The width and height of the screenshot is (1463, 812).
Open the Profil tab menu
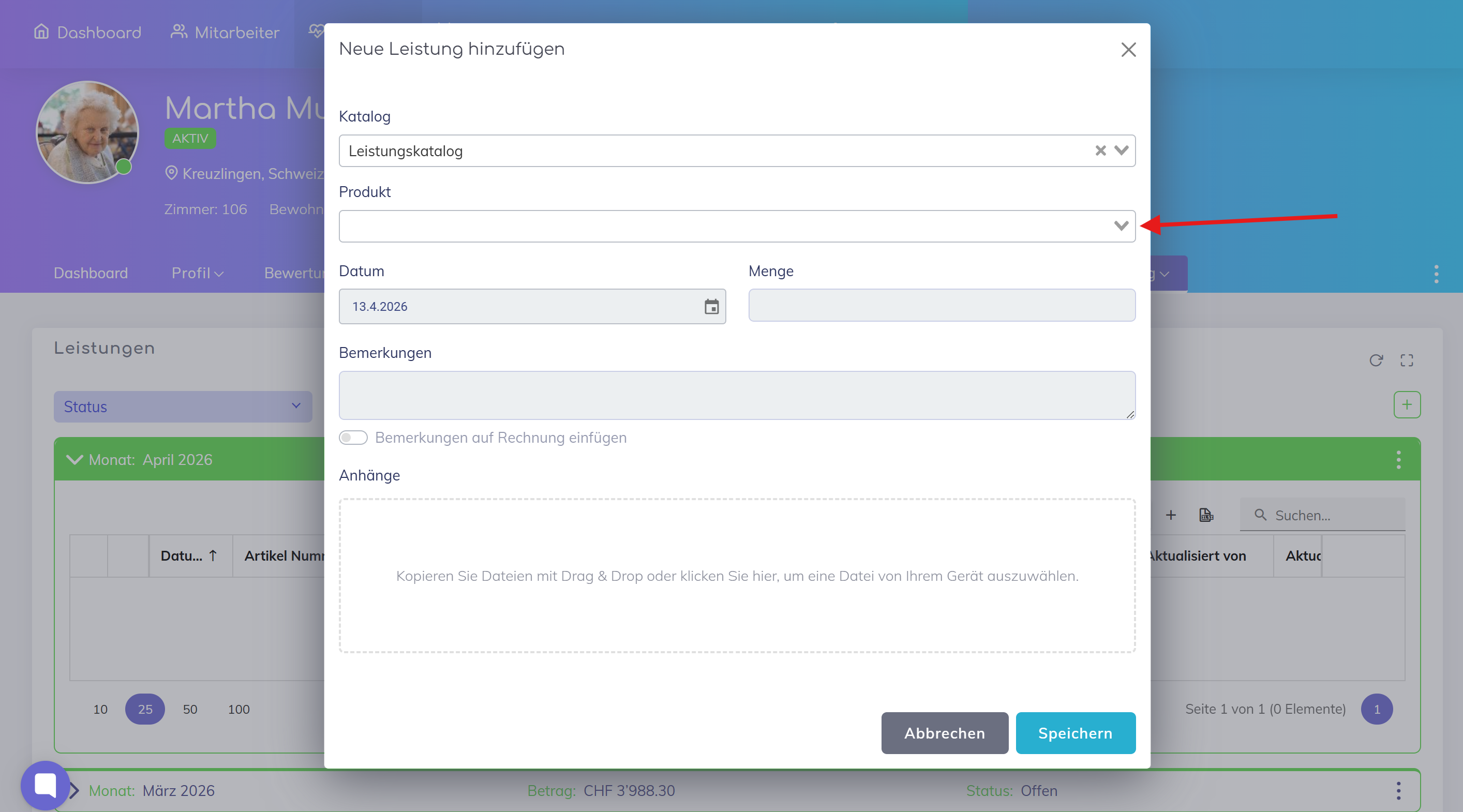[x=197, y=273]
